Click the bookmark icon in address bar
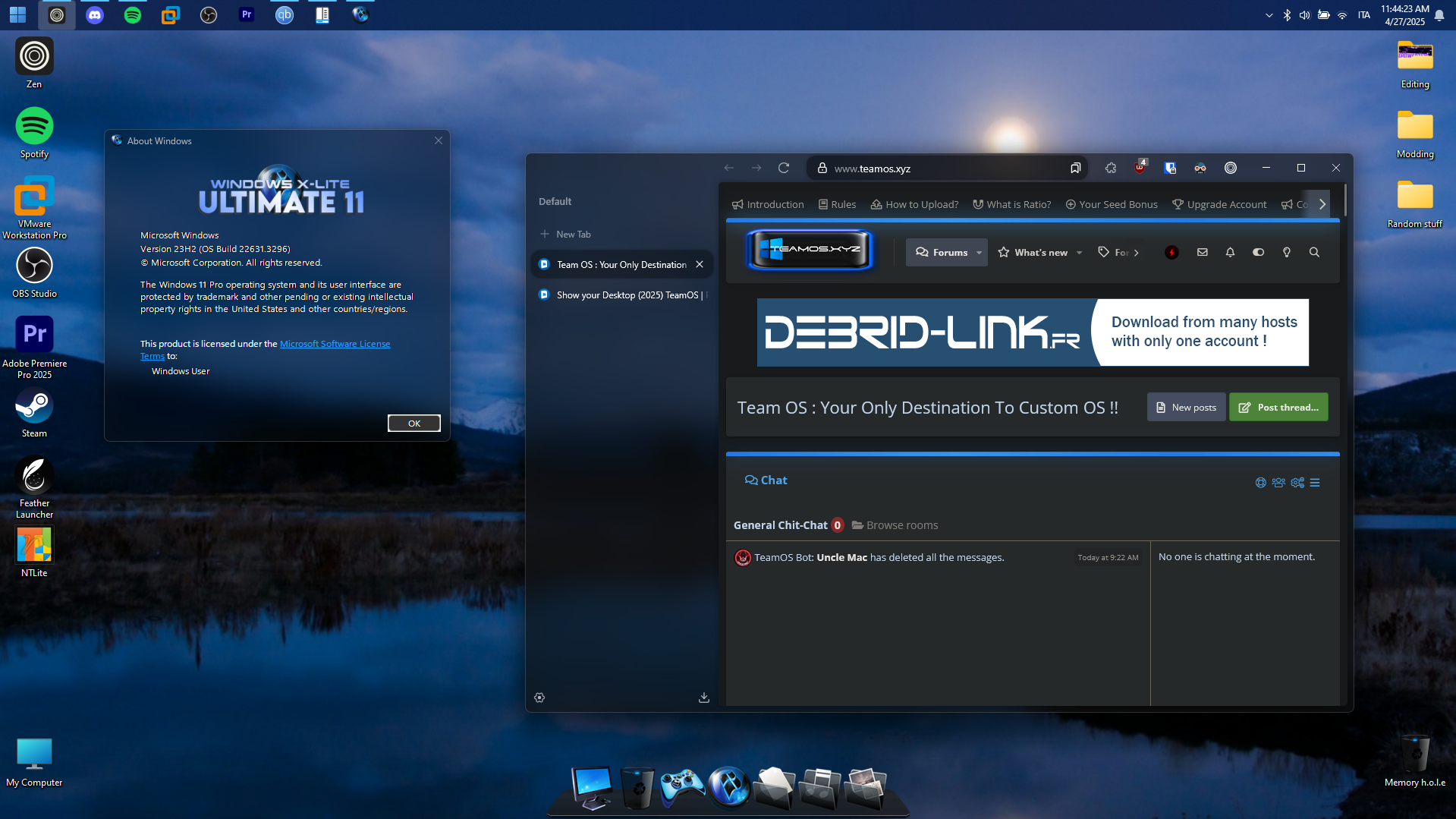Image resolution: width=1456 pixels, height=819 pixels. pyautogui.click(x=1075, y=168)
